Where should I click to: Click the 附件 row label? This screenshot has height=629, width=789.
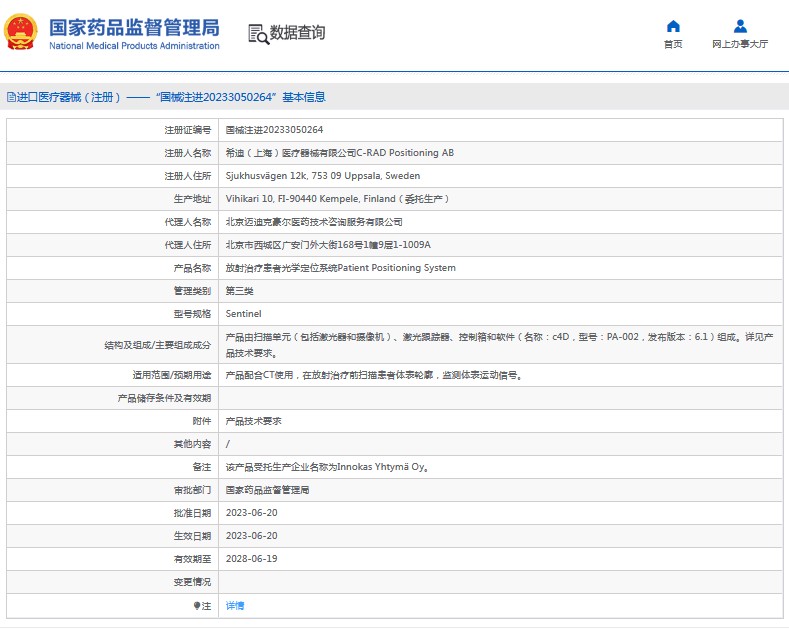pos(202,421)
